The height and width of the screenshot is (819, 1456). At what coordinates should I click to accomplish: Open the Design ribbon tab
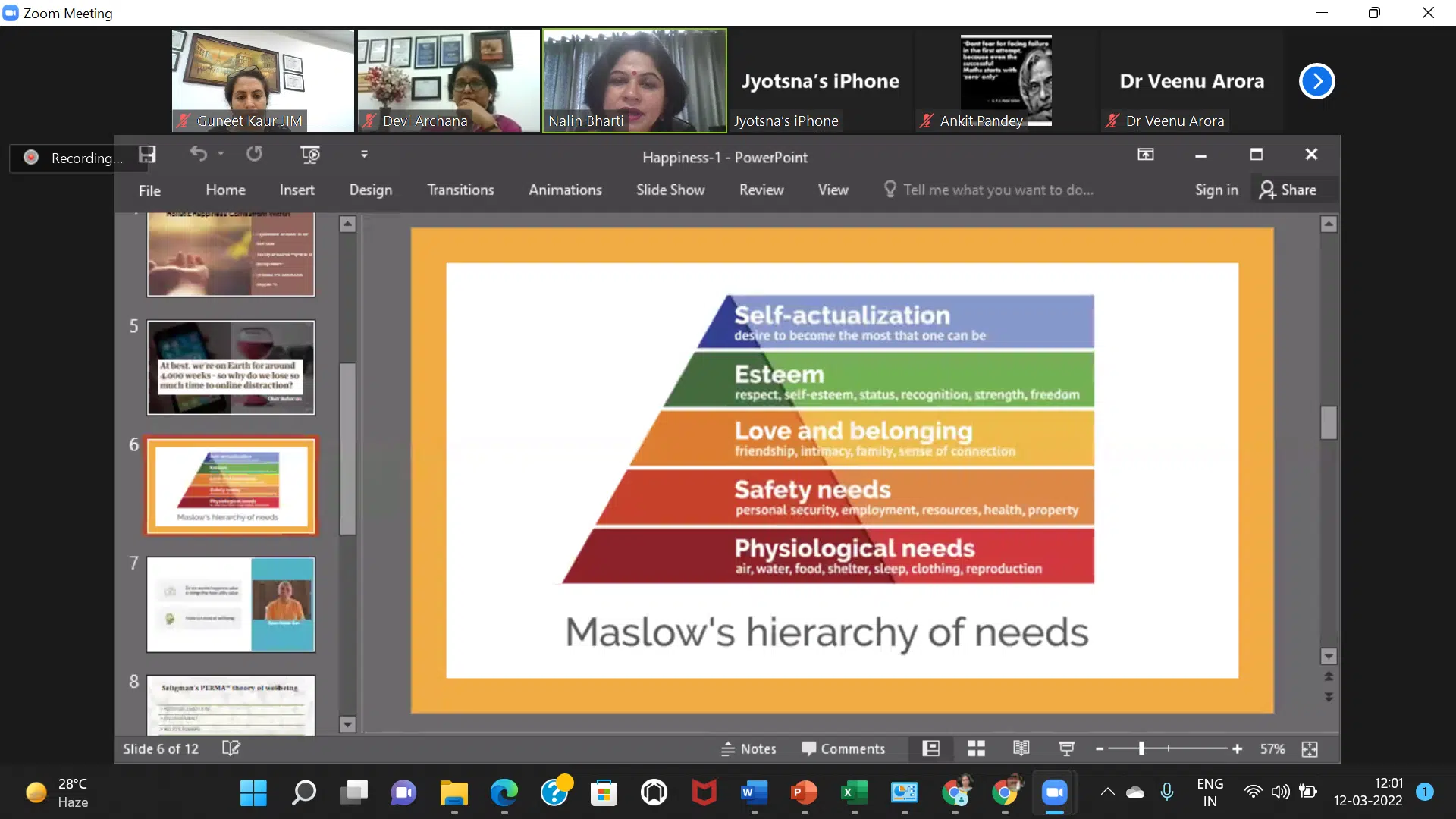pyautogui.click(x=370, y=190)
